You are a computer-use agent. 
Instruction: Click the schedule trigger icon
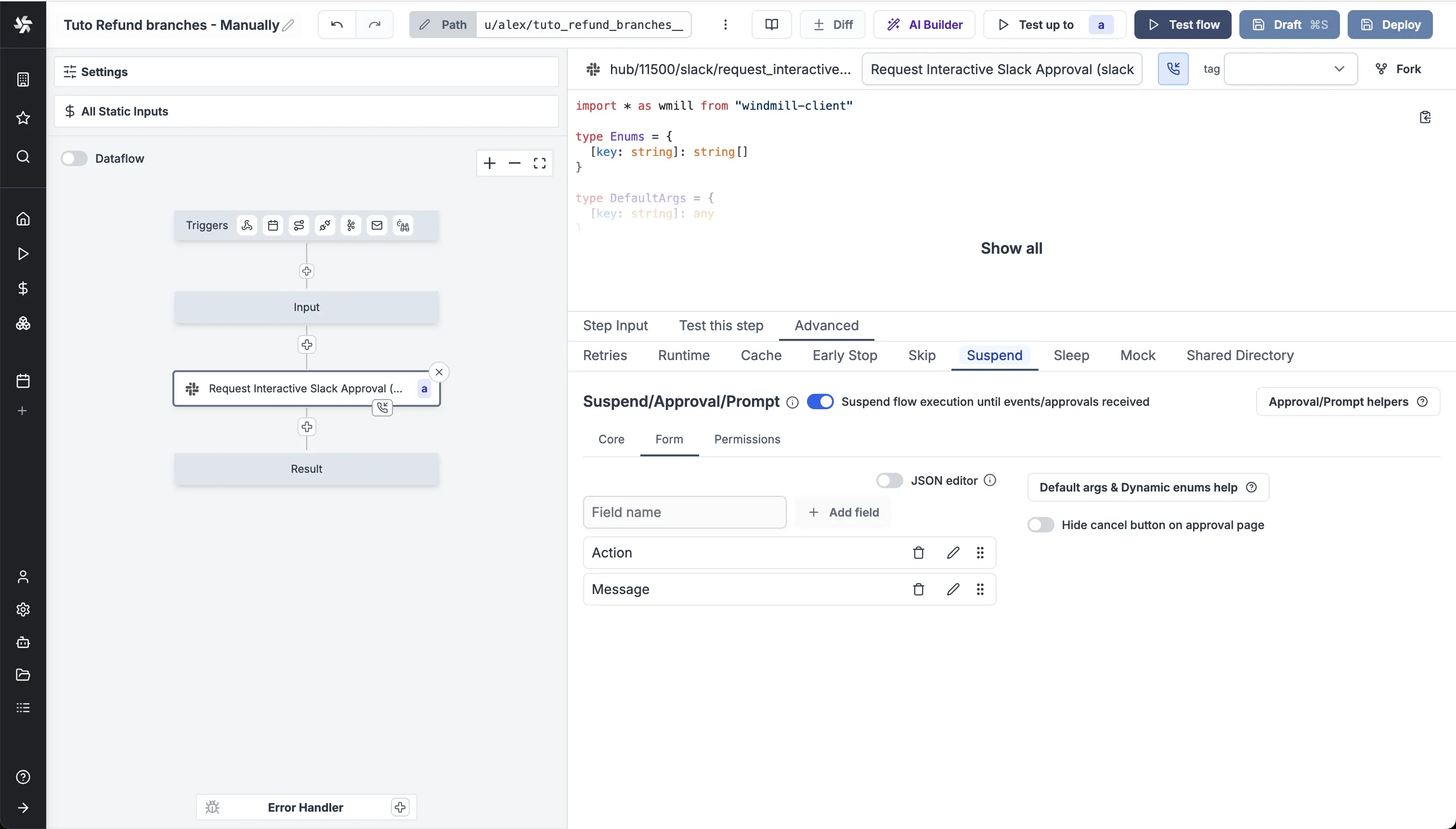272,225
